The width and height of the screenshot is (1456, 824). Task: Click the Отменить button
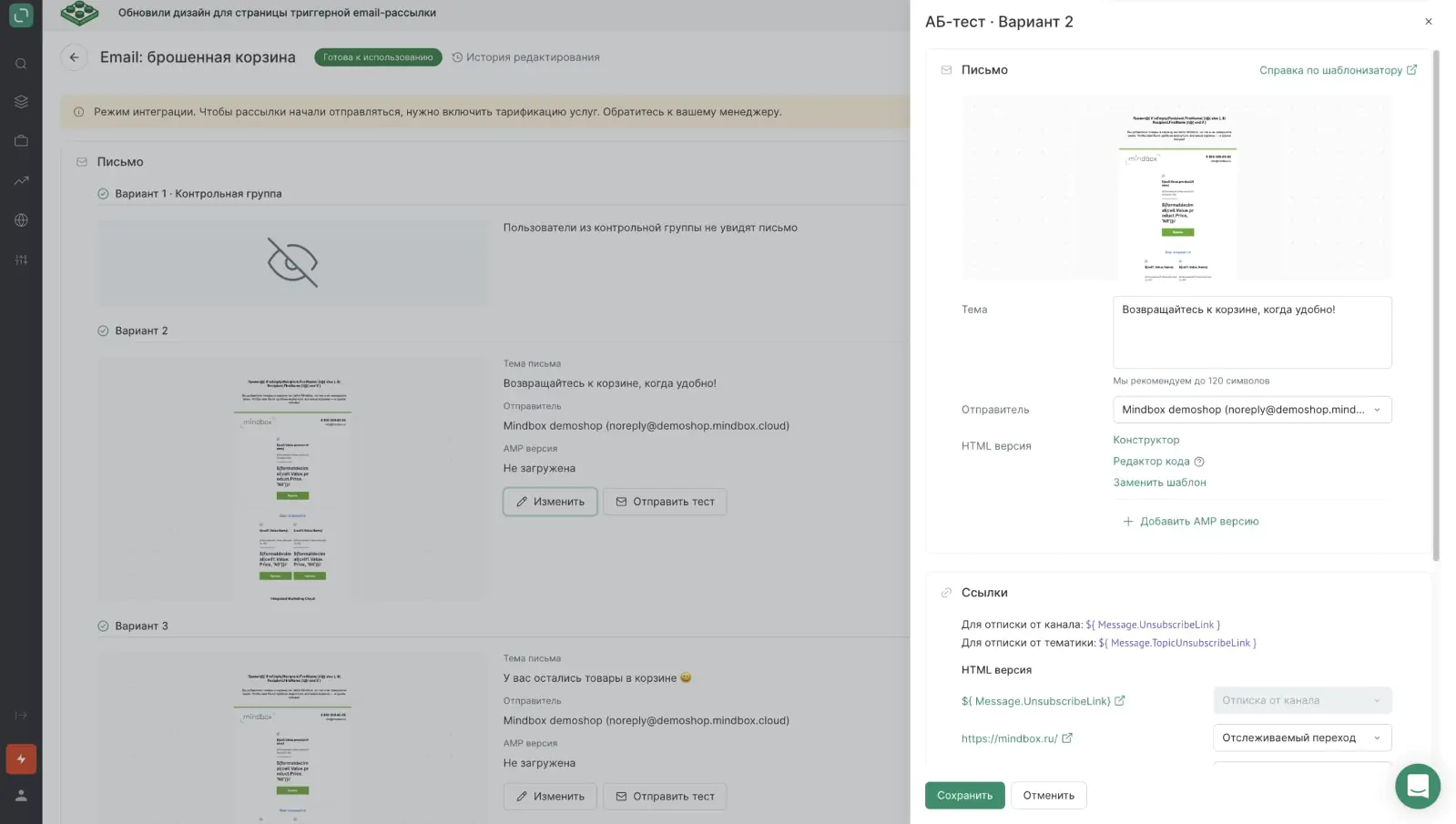point(1049,796)
